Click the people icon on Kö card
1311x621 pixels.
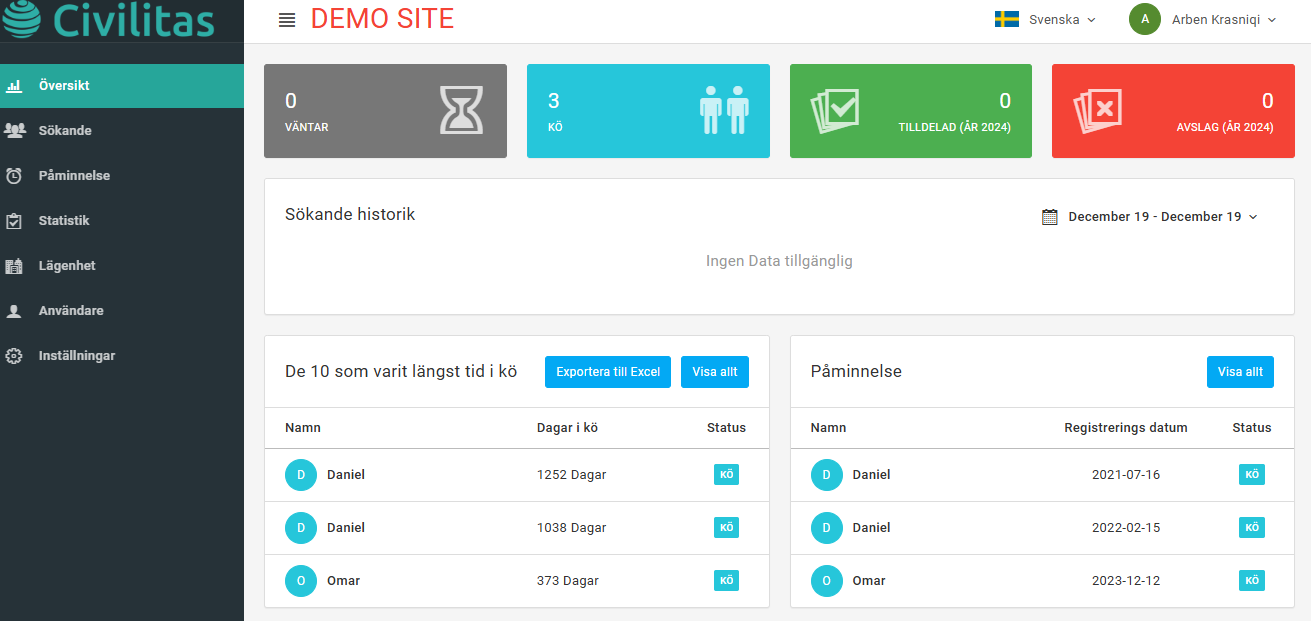pyautogui.click(x=724, y=110)
